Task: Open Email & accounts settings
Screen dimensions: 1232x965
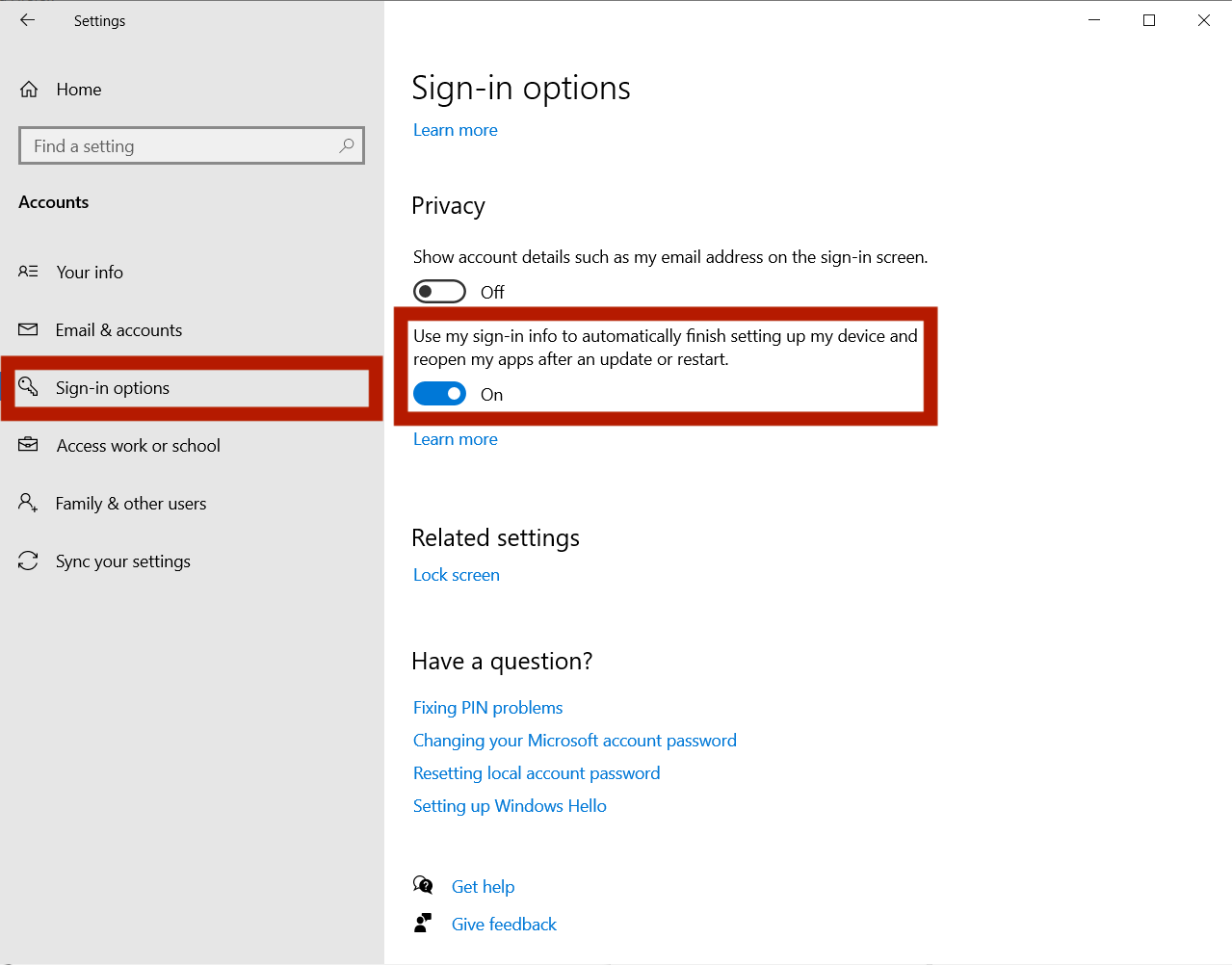Action: click(118, 330)
